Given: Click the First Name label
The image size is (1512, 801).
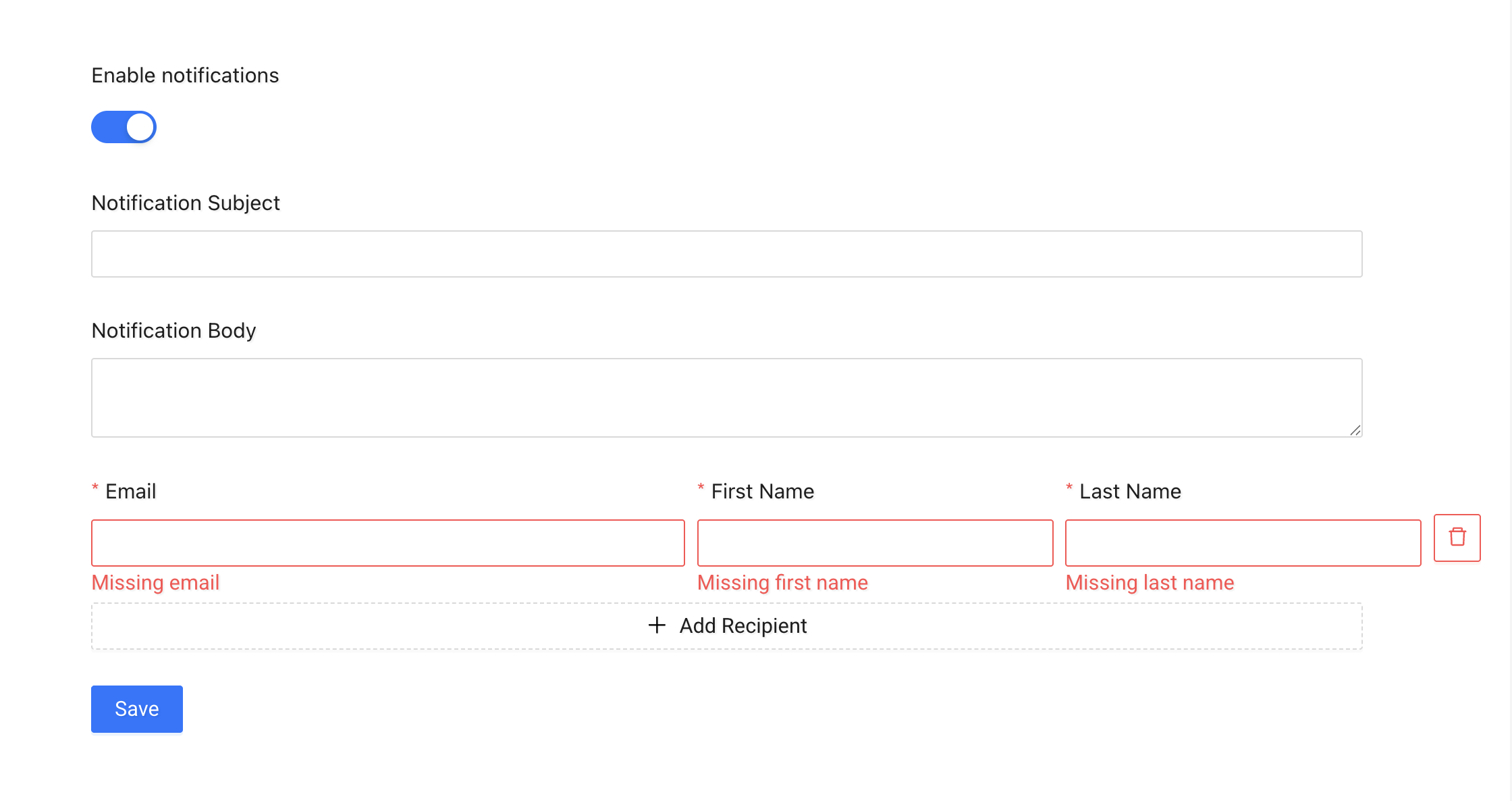Looking at the screenshot, I should pos(762,491).
